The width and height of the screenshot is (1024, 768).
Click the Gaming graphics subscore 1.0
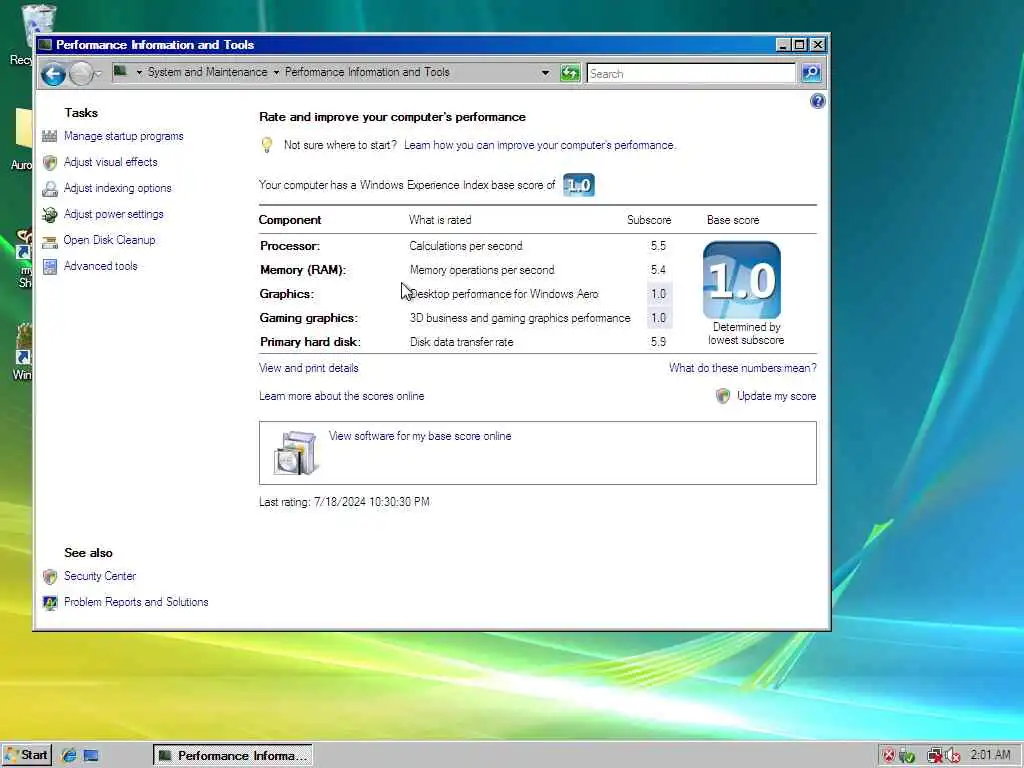pyautogui.click(x=659, y=318)
